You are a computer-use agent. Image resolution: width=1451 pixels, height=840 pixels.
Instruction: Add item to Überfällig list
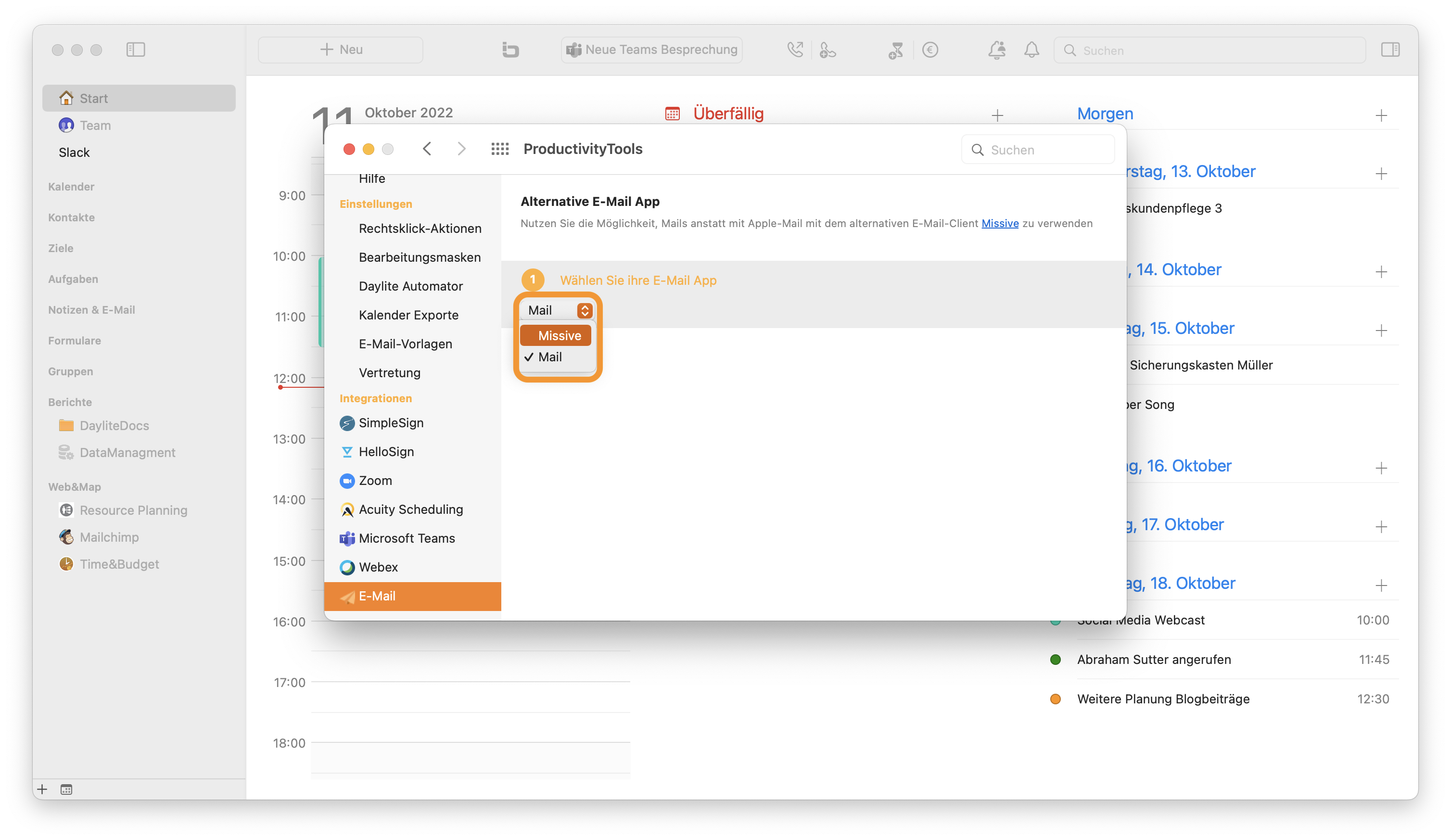coord(997,115)
